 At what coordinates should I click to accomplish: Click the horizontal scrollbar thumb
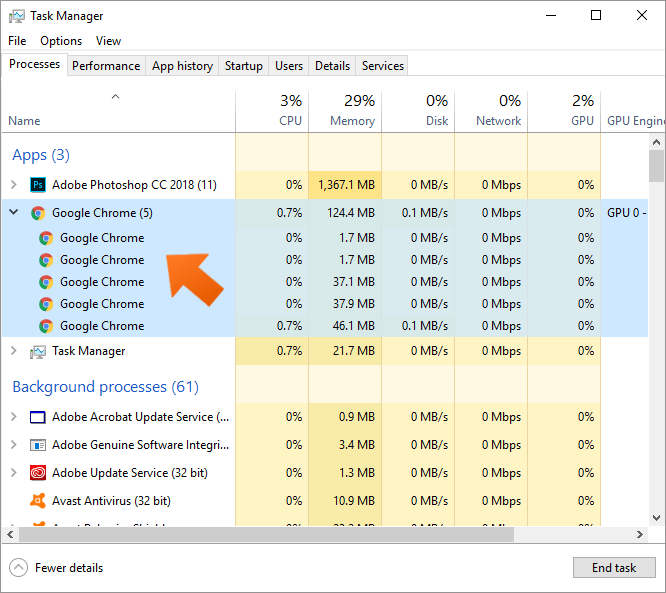[266, 535]
